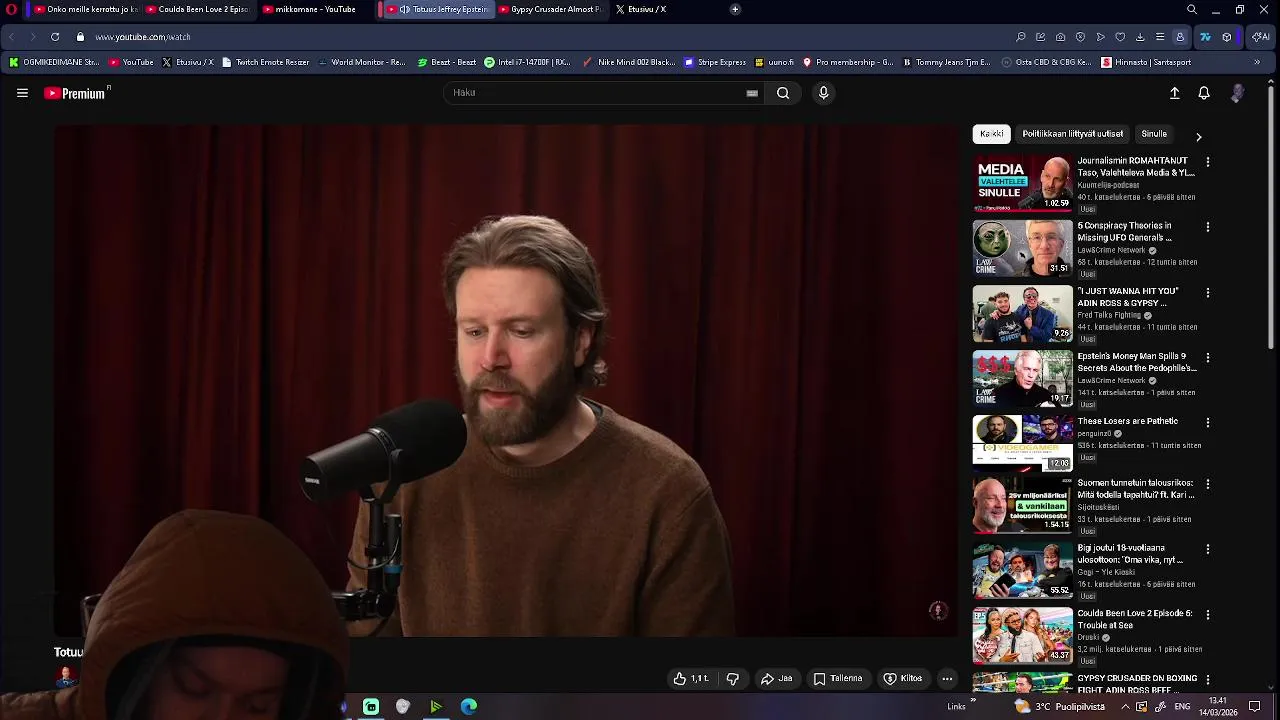Open the Epstein's Money Man video title

1137,362
